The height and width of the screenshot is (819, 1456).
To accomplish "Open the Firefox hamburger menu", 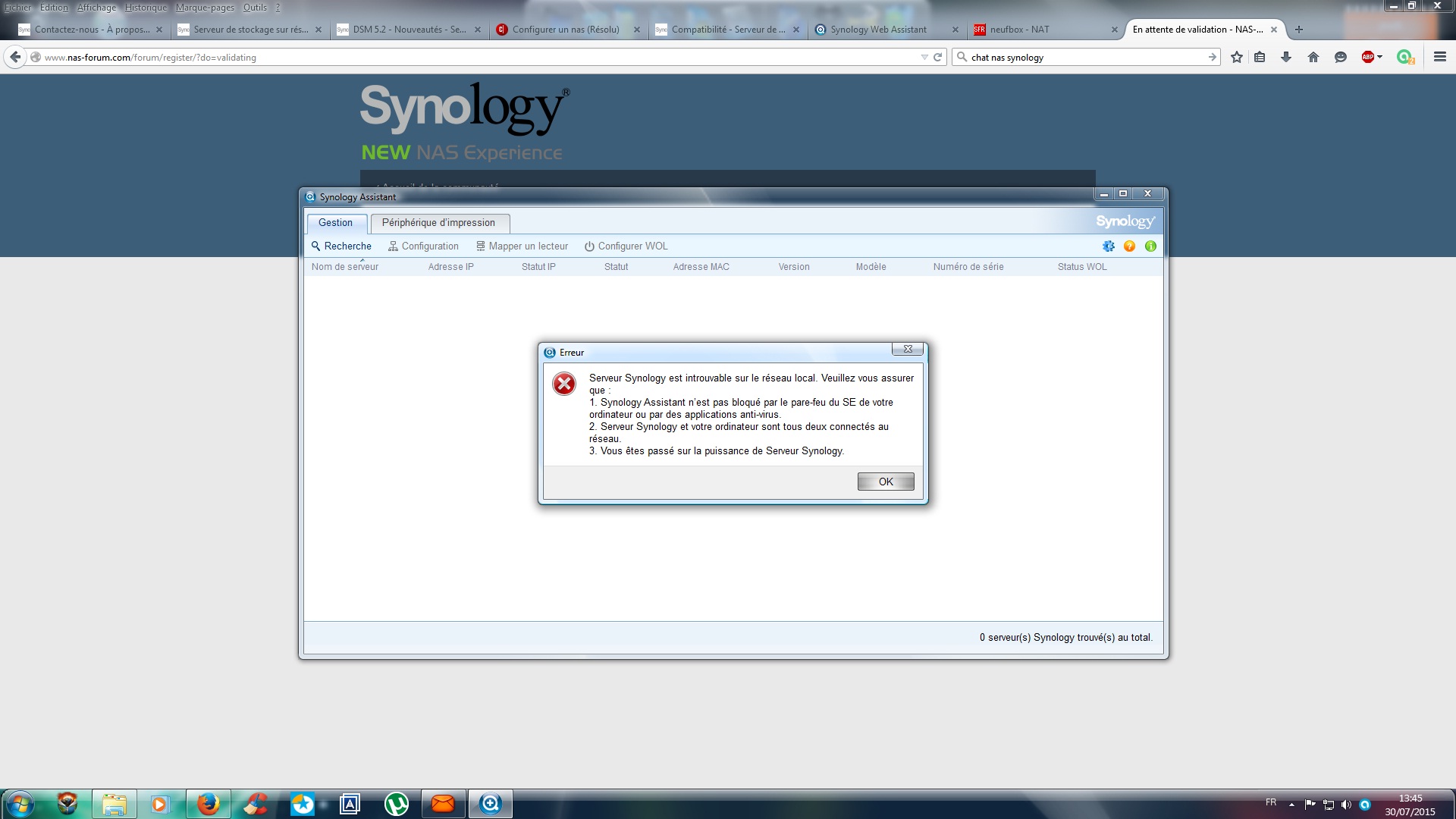I will click(1440, 57).
